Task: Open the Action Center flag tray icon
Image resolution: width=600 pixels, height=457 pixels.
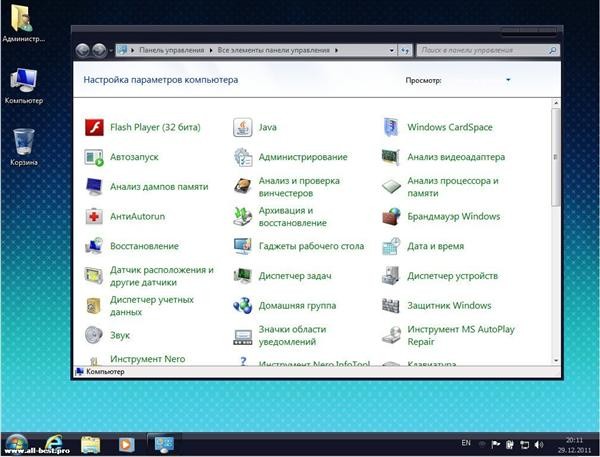Action: 496,444
